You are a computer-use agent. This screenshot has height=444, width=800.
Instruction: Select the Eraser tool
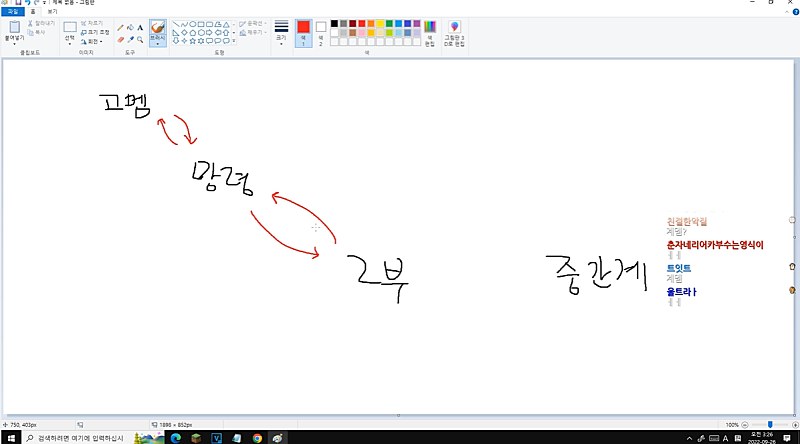click(120, 39)
